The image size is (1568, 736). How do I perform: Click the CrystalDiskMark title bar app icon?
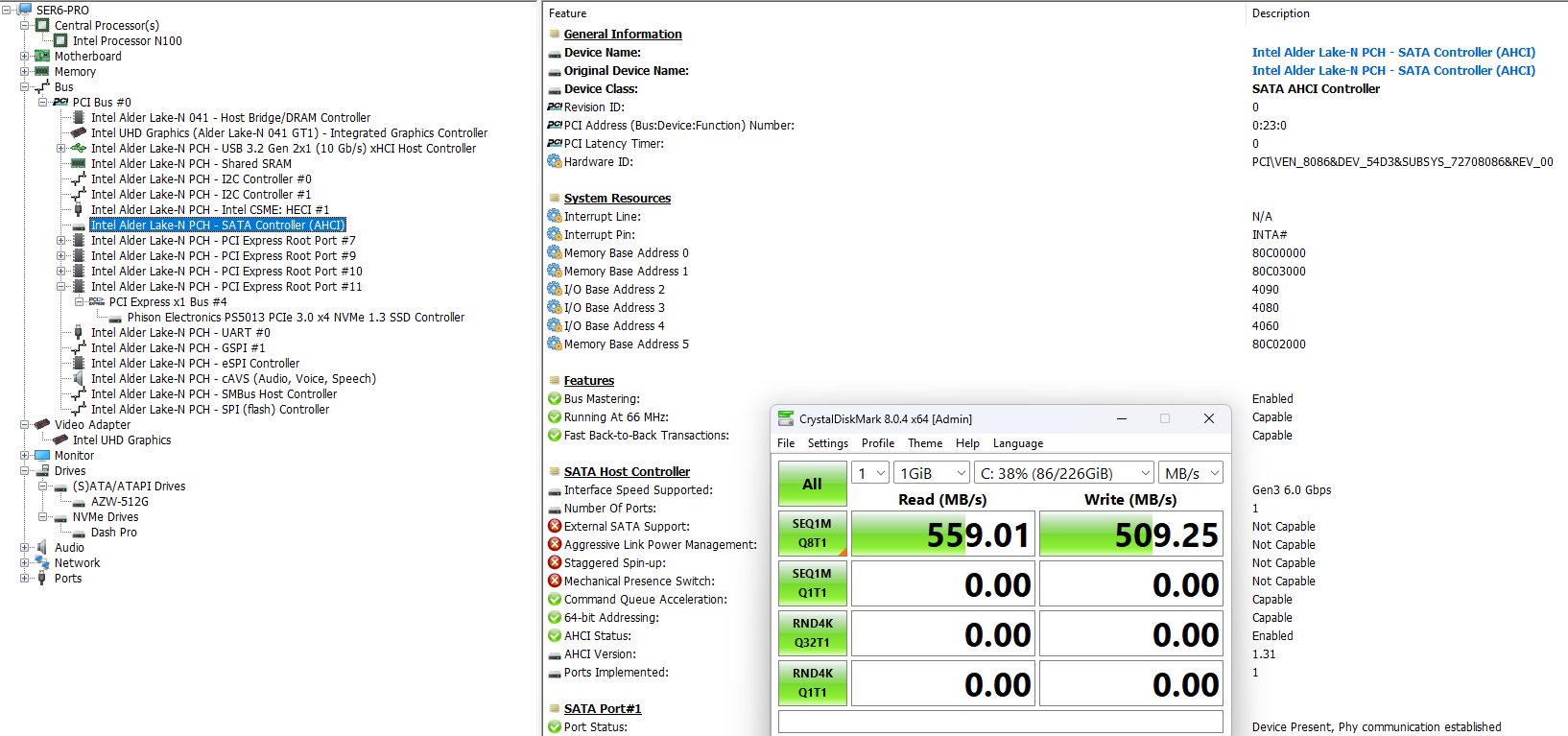[x=786, y=418]
